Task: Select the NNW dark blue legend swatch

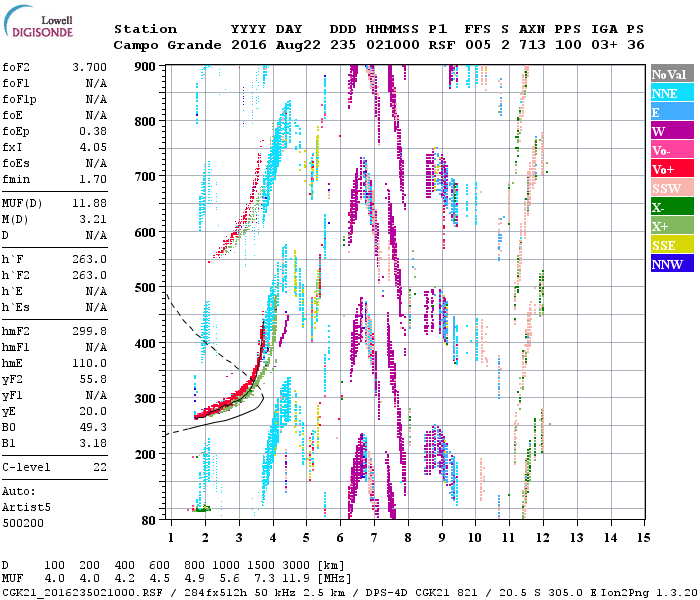Action: click(672, 263)
